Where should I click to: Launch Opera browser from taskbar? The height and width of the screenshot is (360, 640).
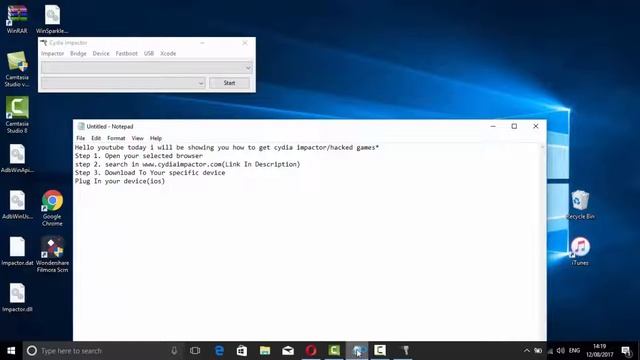[x=311, y=351]
